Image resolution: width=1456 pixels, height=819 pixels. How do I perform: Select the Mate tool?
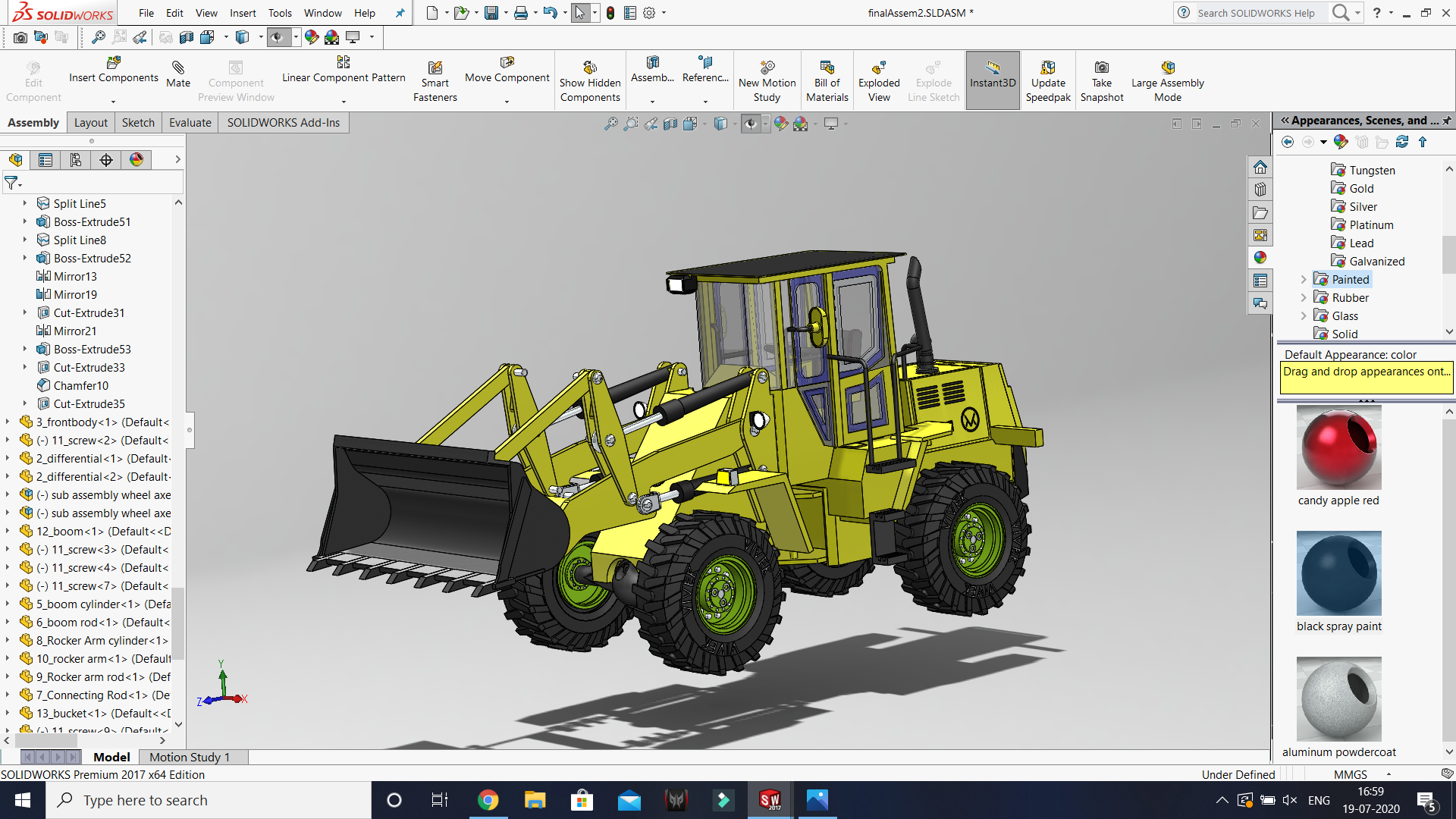click(178, 74)
